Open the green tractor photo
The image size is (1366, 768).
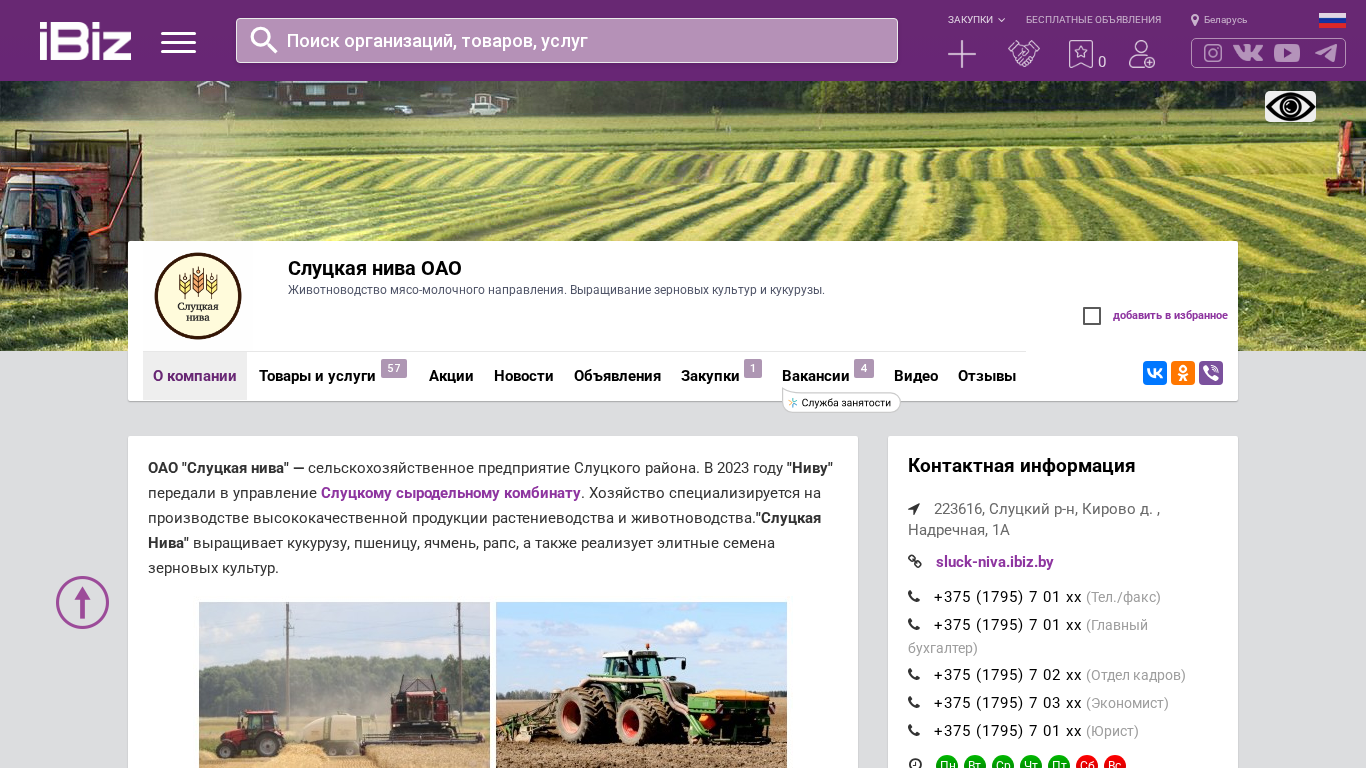(641, 685)
